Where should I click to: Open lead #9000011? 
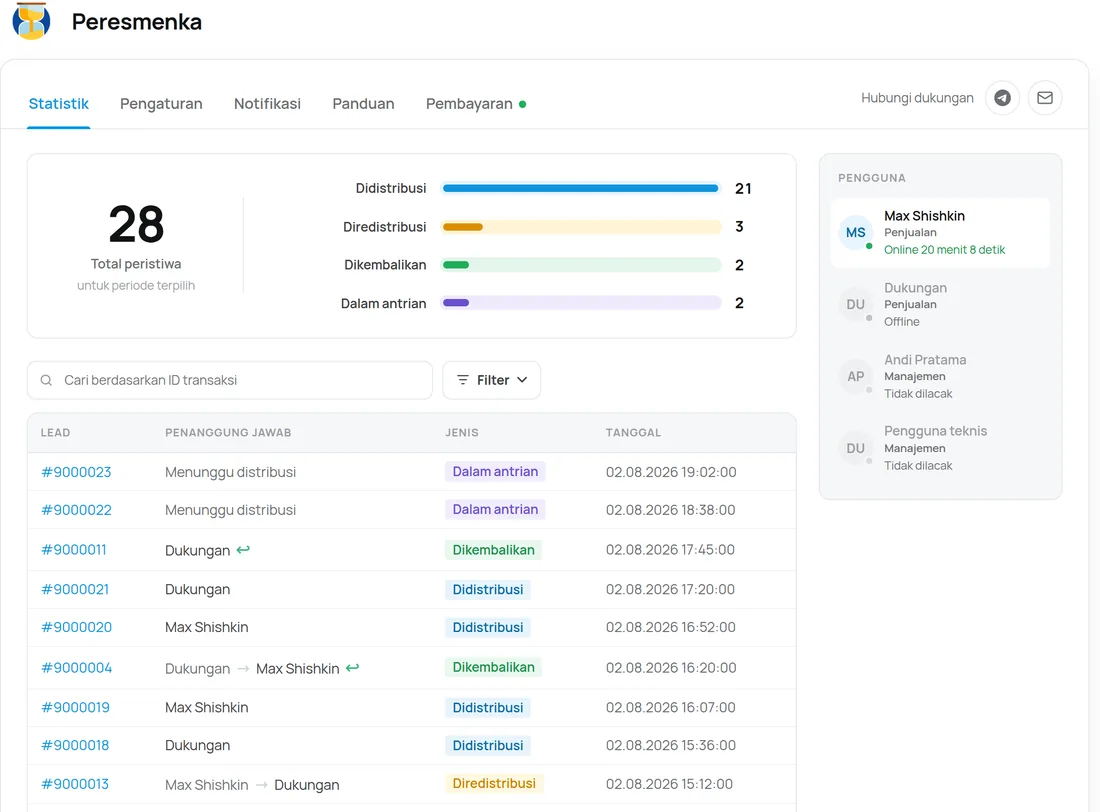[74, 550]
